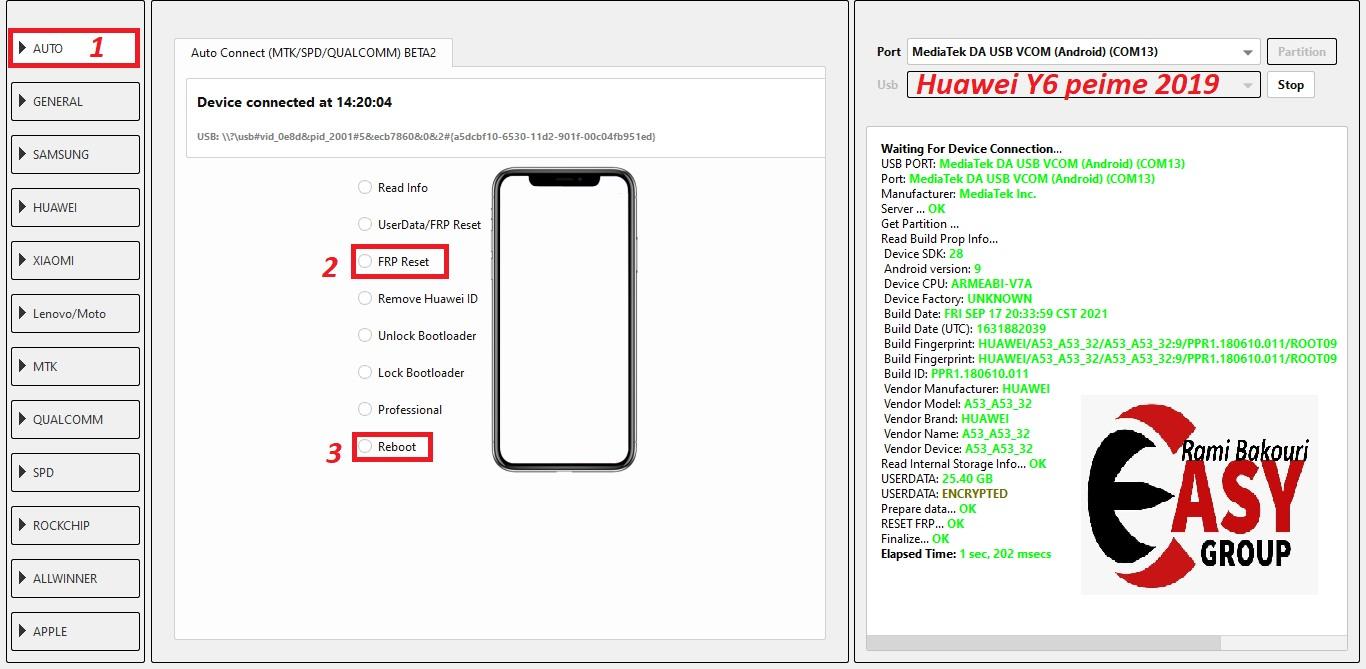Select the UserData/FRP Reset option

pyautogui.click(x=420, y=224)
